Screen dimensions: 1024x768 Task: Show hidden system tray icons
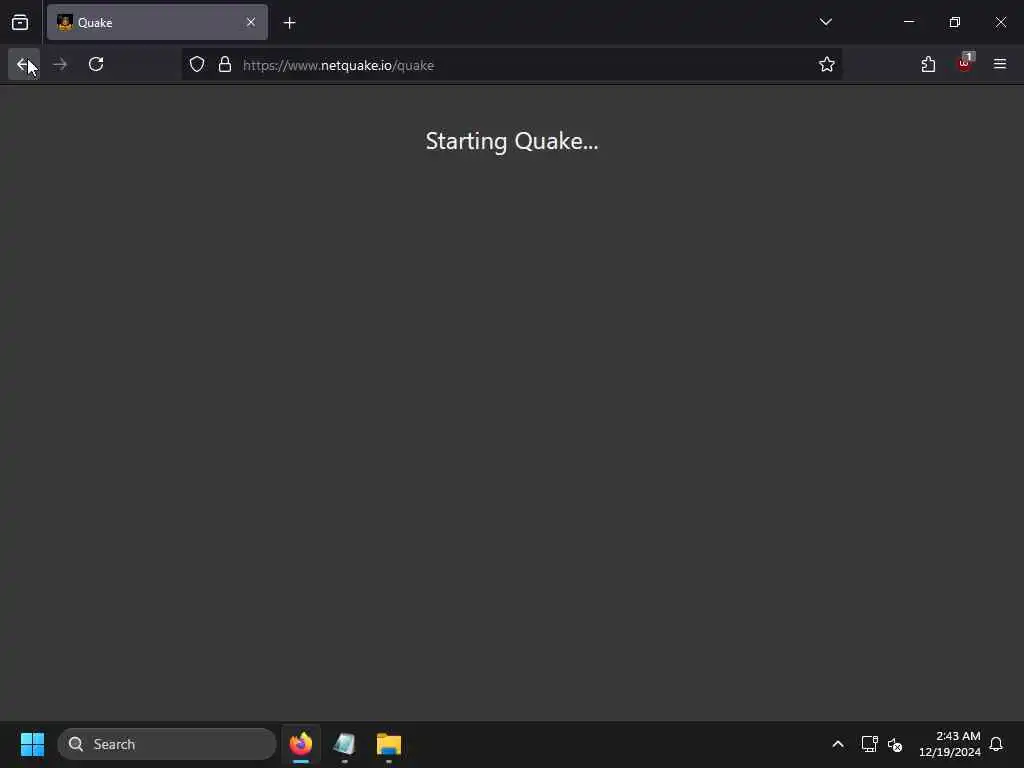click(838, 744)
